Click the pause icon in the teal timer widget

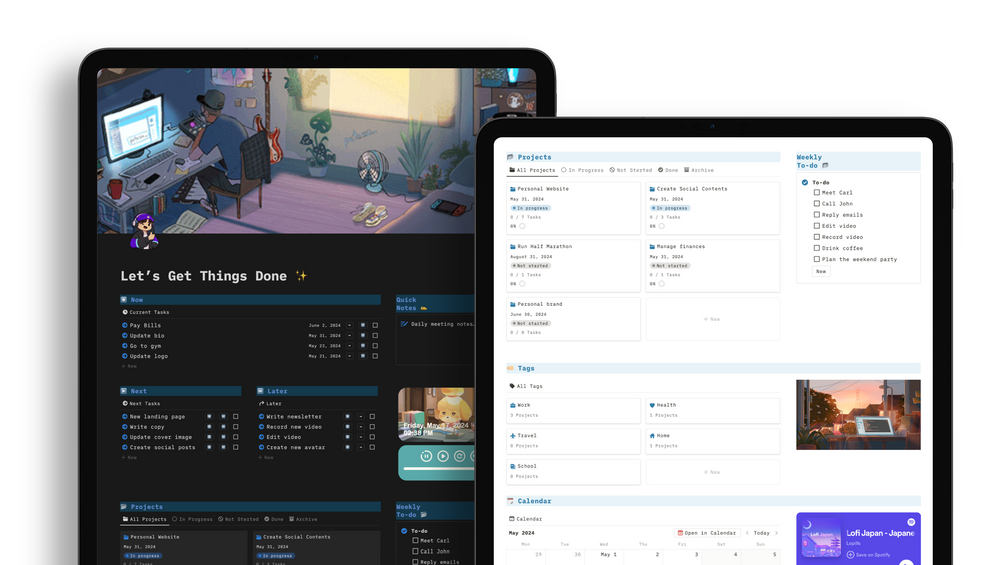[x=426, y=456]
